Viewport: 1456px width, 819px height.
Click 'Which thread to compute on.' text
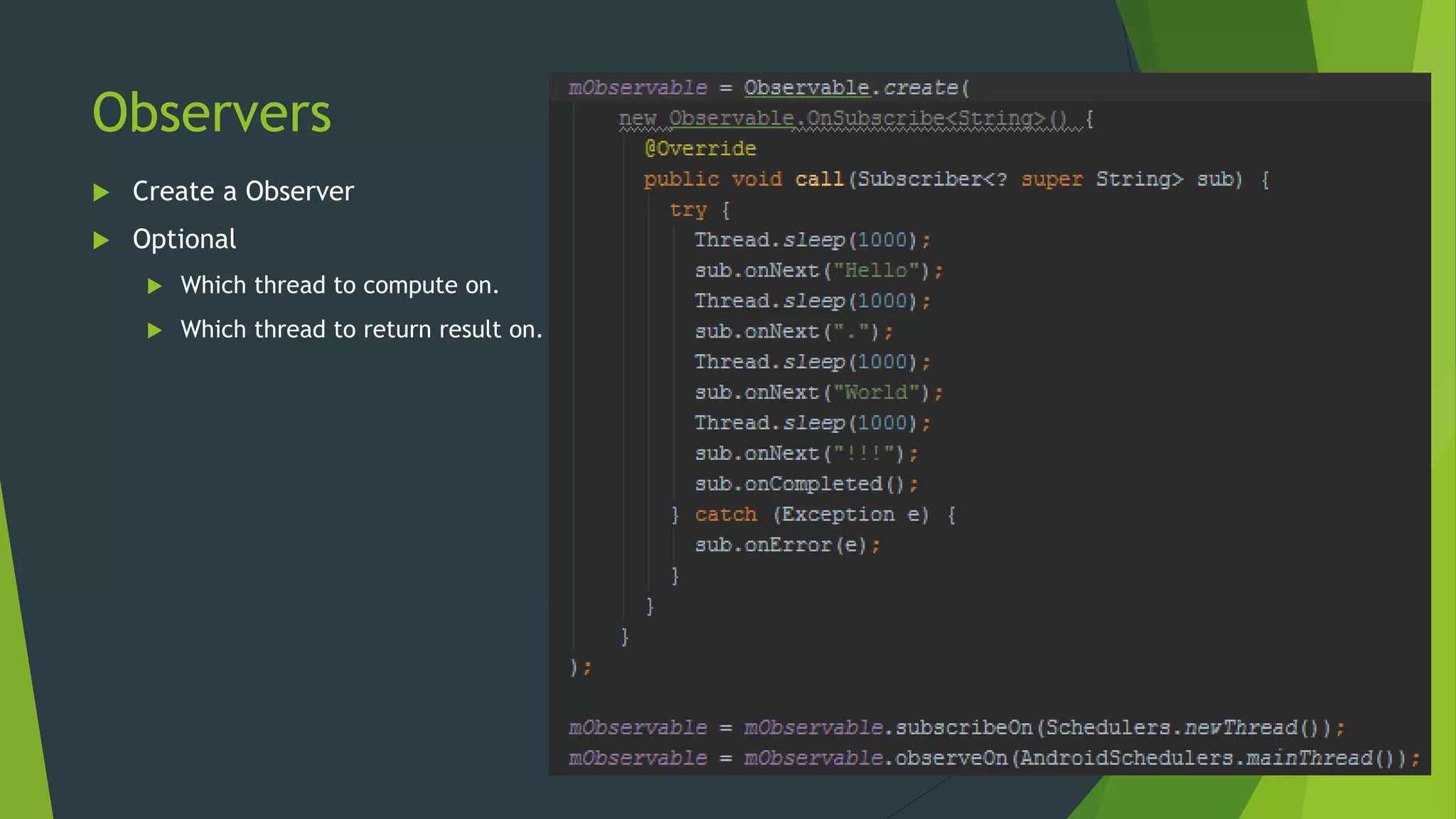coord(339,286)
